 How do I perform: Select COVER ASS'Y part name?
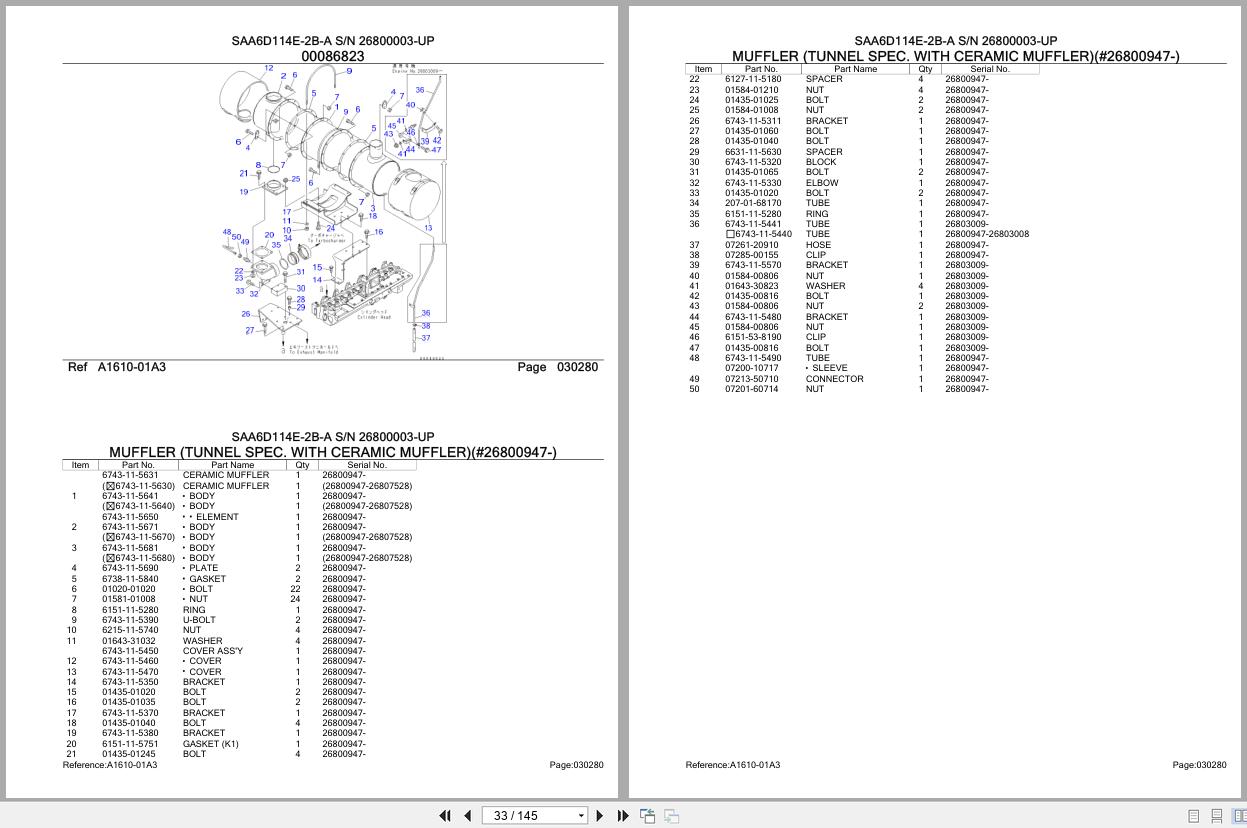click(x=212, y=651)
